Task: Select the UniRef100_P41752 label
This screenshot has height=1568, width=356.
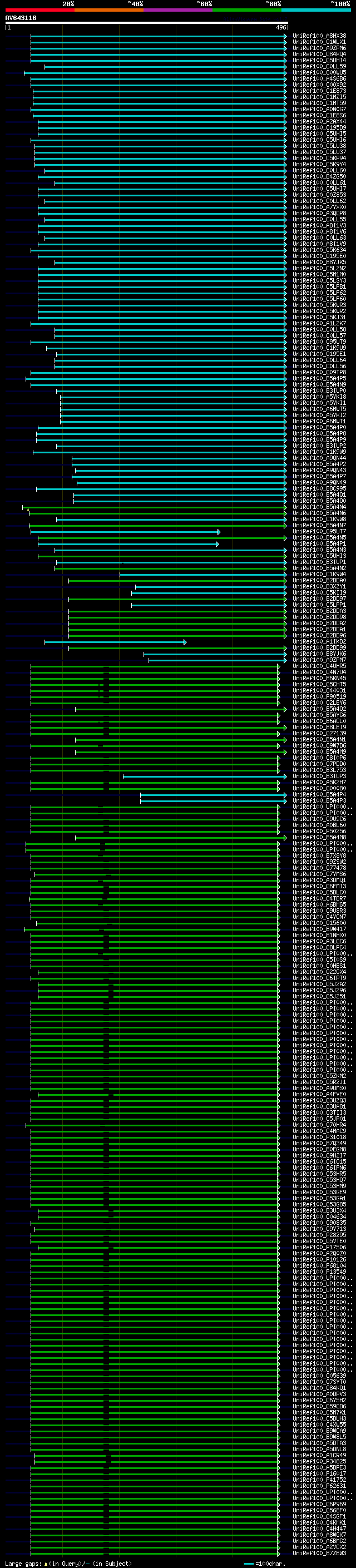Action: [319, 1480]
